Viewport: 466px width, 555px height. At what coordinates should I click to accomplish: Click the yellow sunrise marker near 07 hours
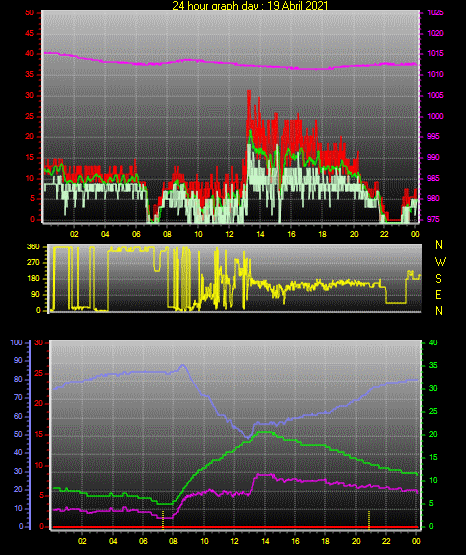[x=163, y=520]
